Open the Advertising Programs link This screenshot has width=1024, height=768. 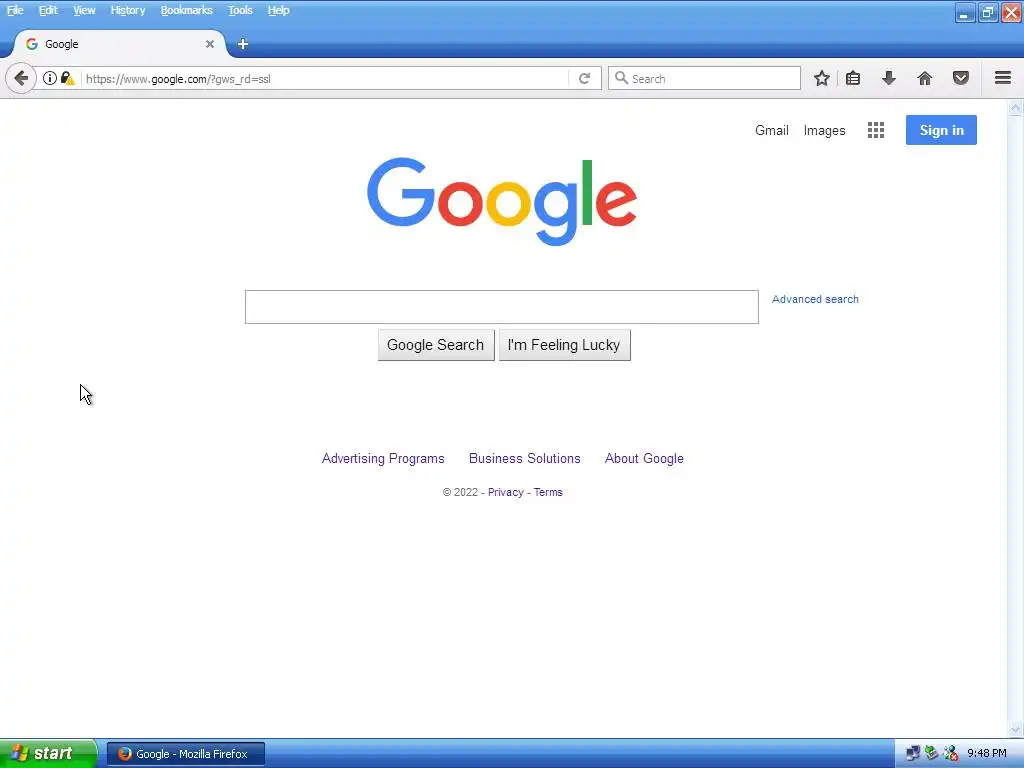click(383, 458)
